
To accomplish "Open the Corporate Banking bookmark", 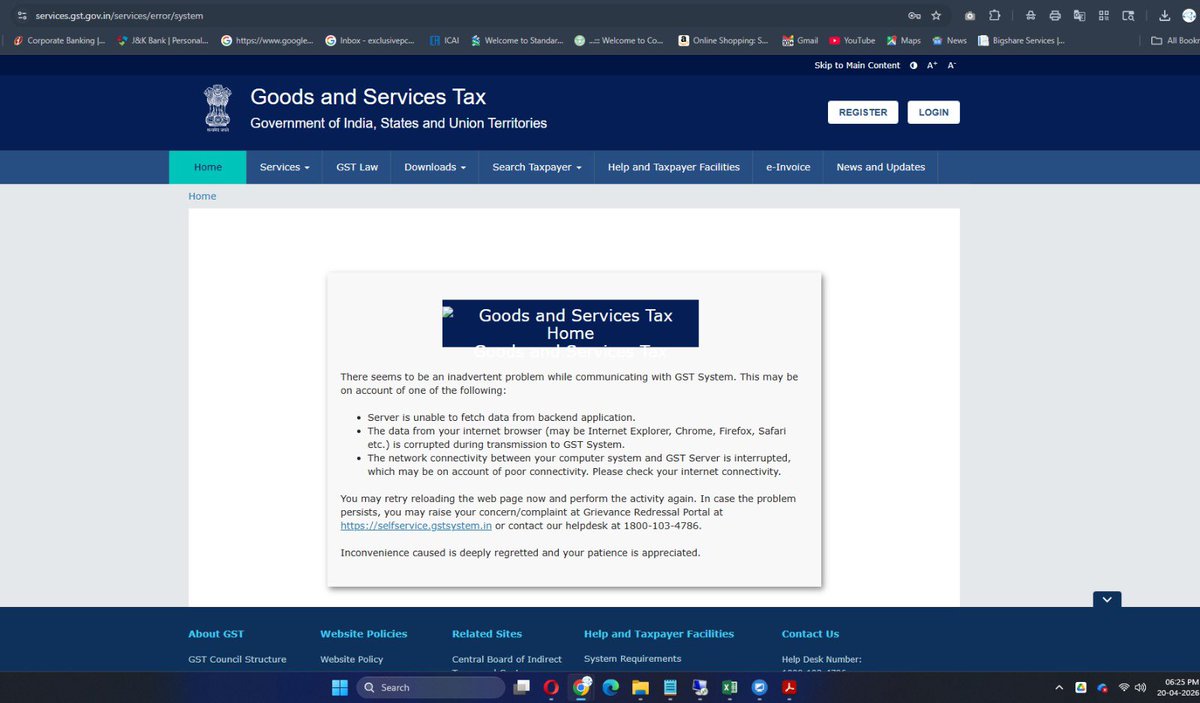I will (59, 41).
